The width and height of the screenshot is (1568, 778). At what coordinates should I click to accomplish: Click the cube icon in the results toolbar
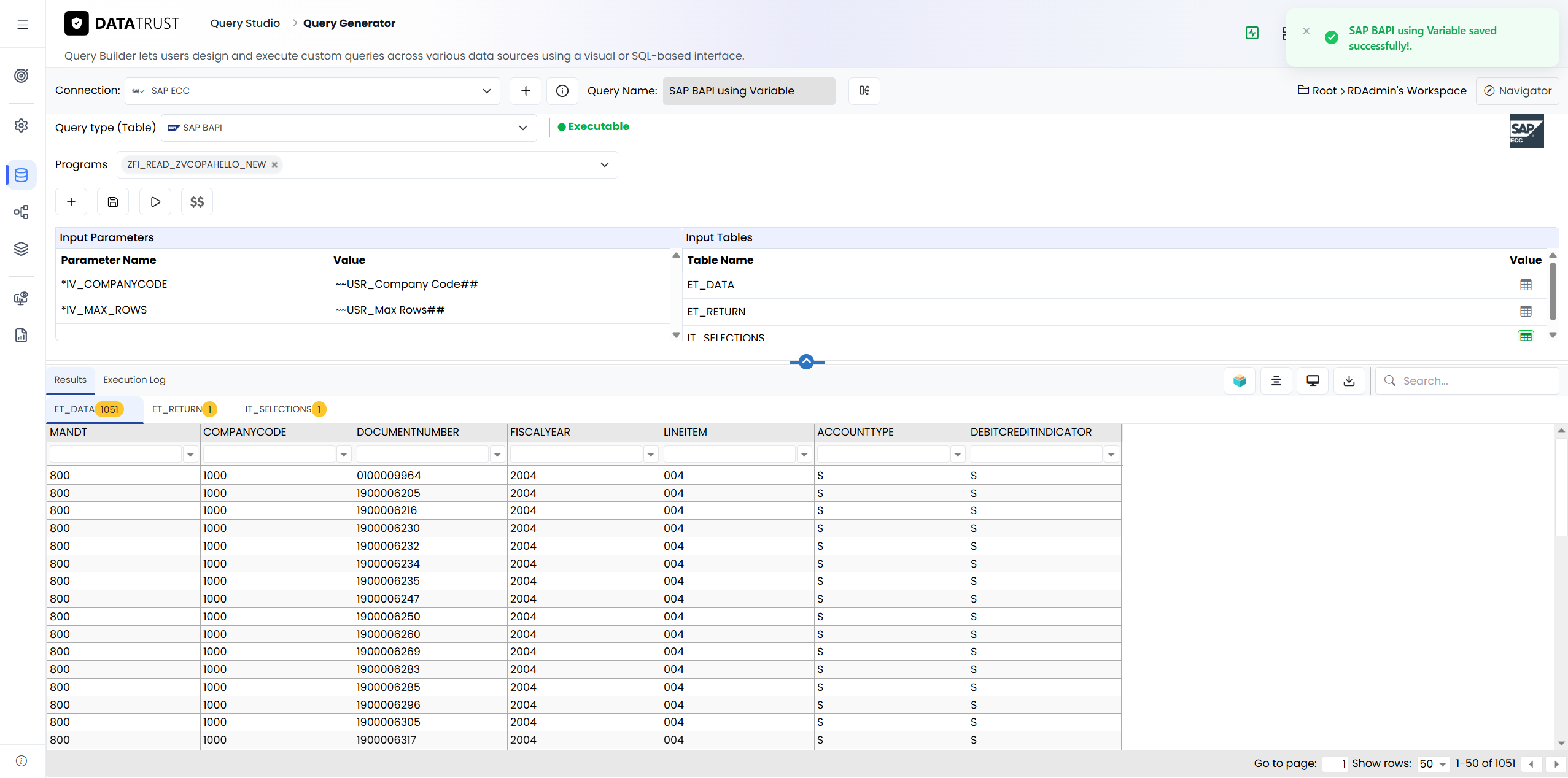(x=1240, y=380)
